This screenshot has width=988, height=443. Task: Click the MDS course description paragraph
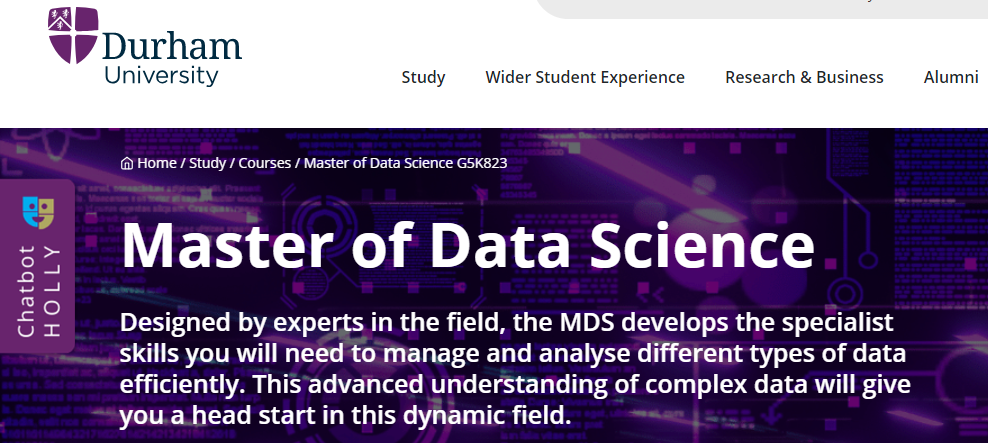click(x=515, y=369)
